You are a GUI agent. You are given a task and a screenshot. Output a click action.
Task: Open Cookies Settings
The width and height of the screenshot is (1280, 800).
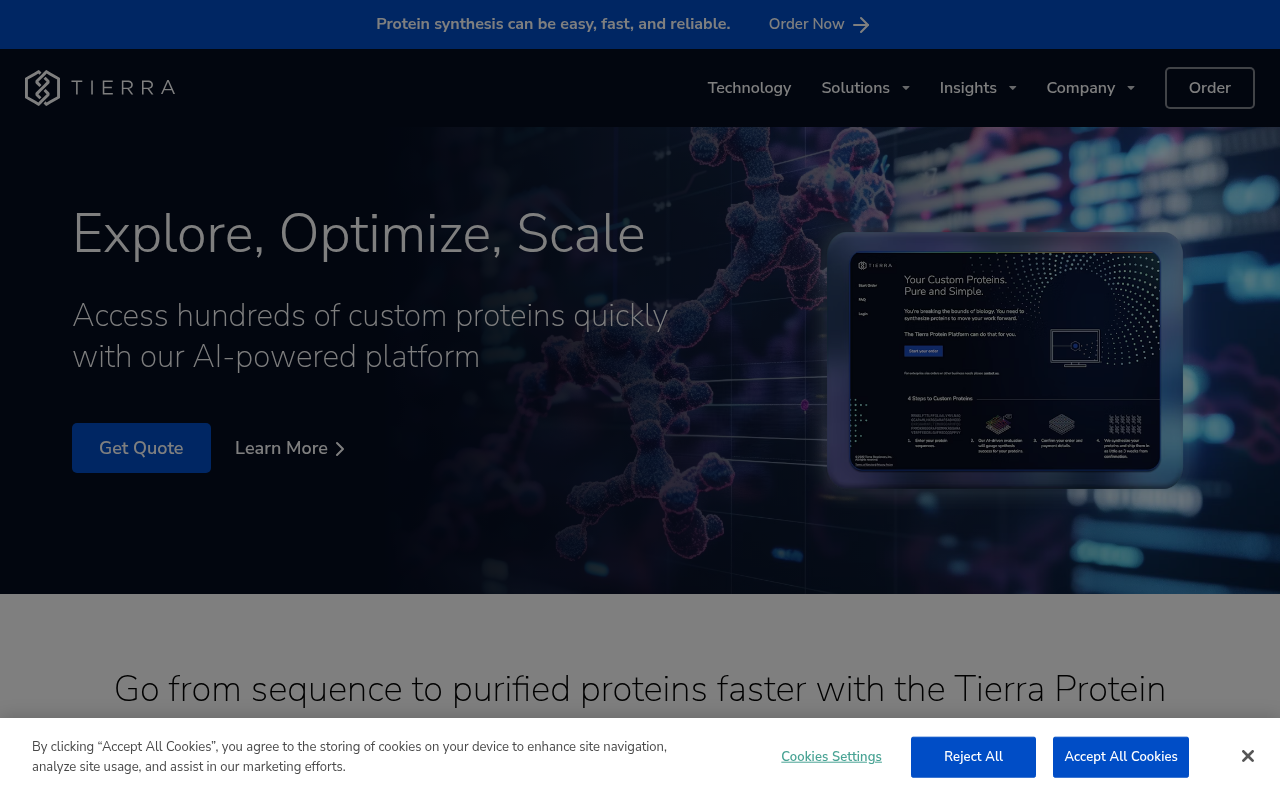(x=831, y=757)
